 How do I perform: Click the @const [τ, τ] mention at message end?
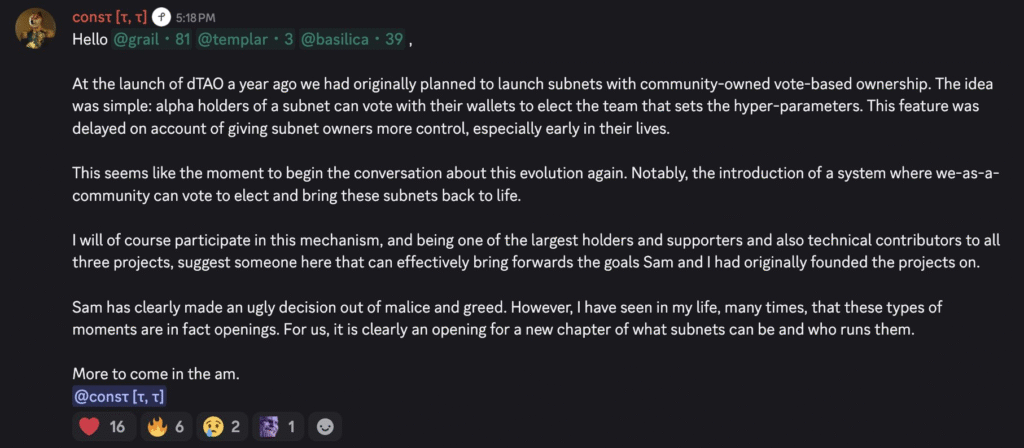(119, 397)
